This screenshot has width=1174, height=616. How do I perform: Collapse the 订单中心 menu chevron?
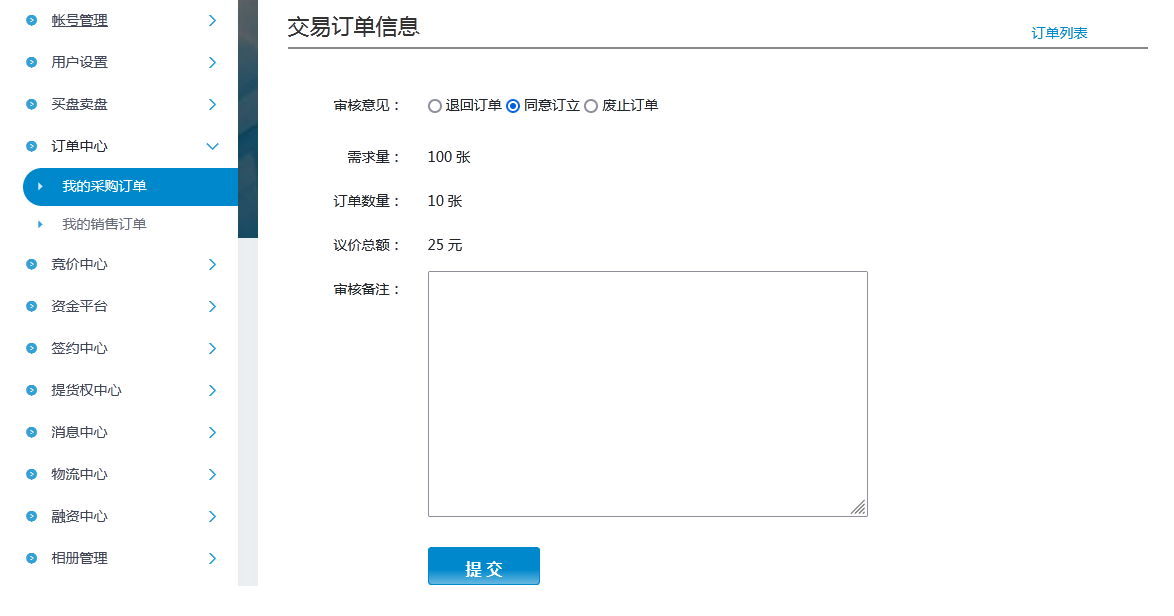pos(212,146)
